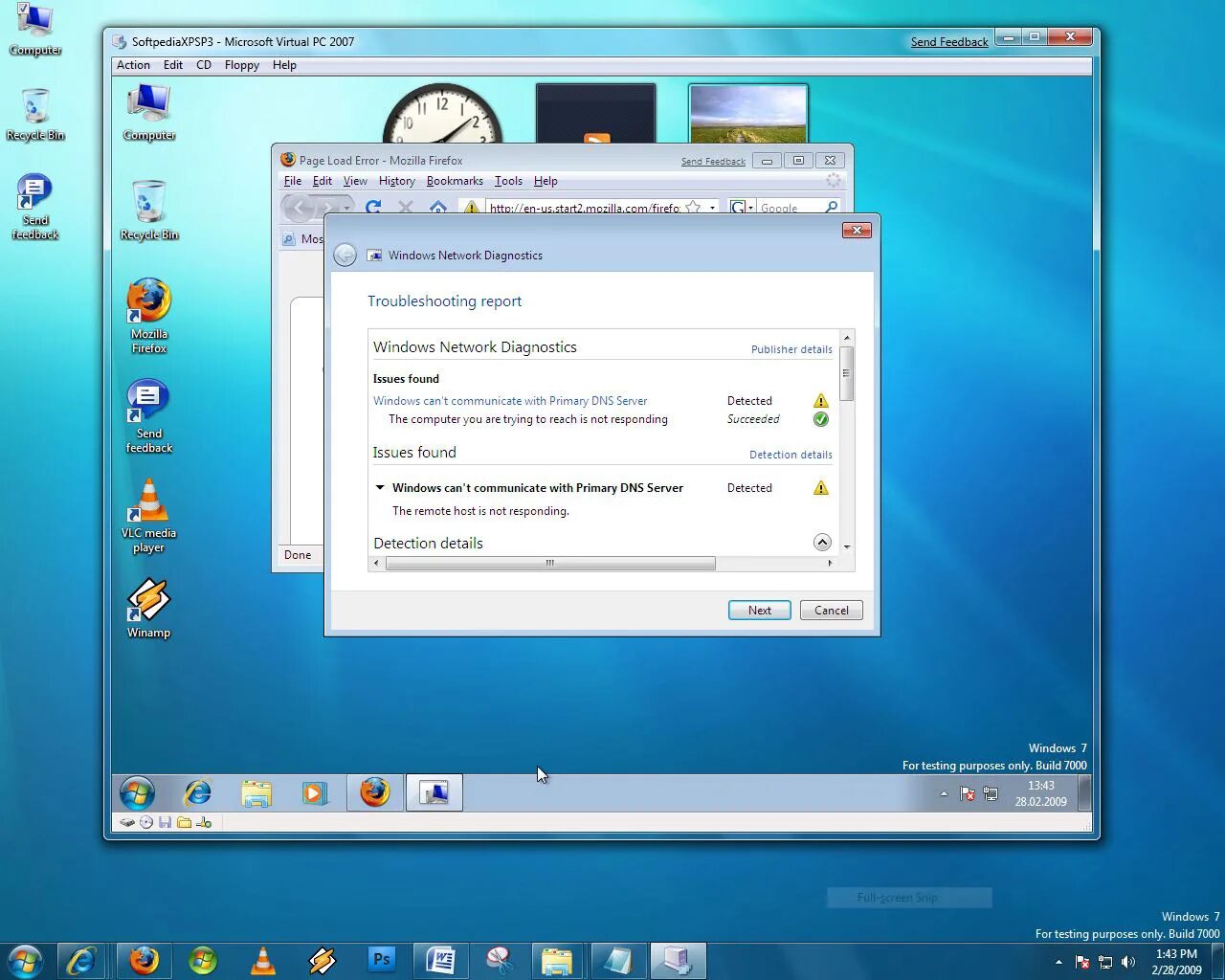Click the guest Computer desktop icon
This screenshot has width=1225, height=980.
tap(149, 112)
